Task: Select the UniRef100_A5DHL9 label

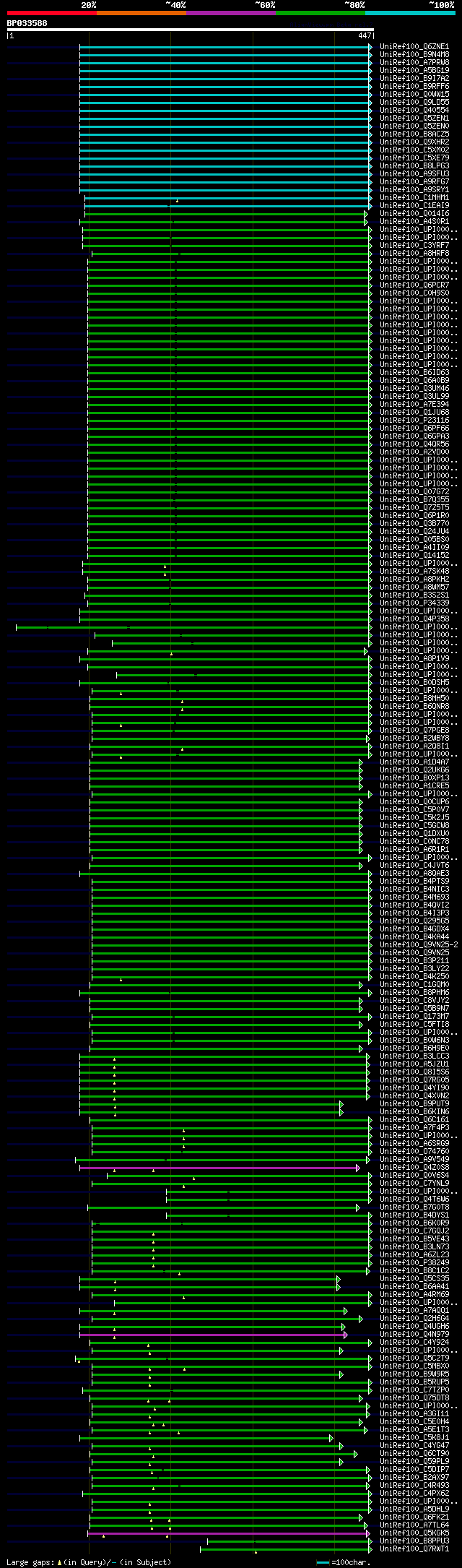Action: (x=414, y=1509)
